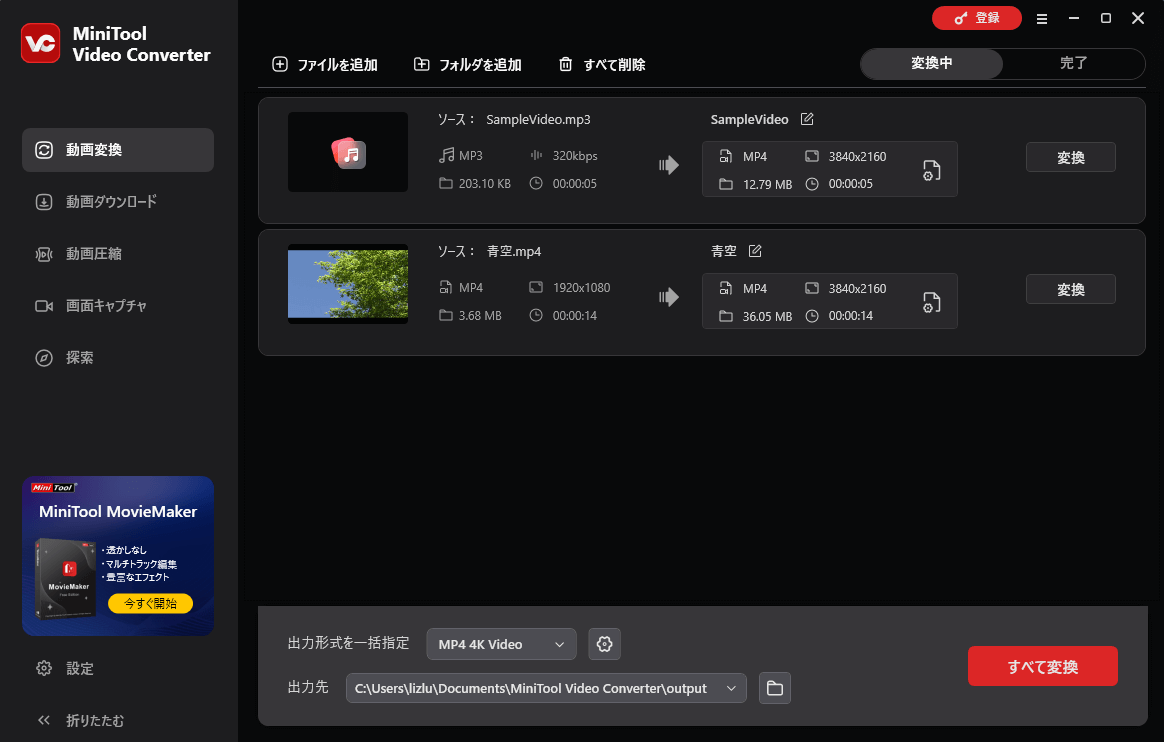Open output format settings for SampleVideo
This screenshot has width=1164, height=742.
coord(932,170)
